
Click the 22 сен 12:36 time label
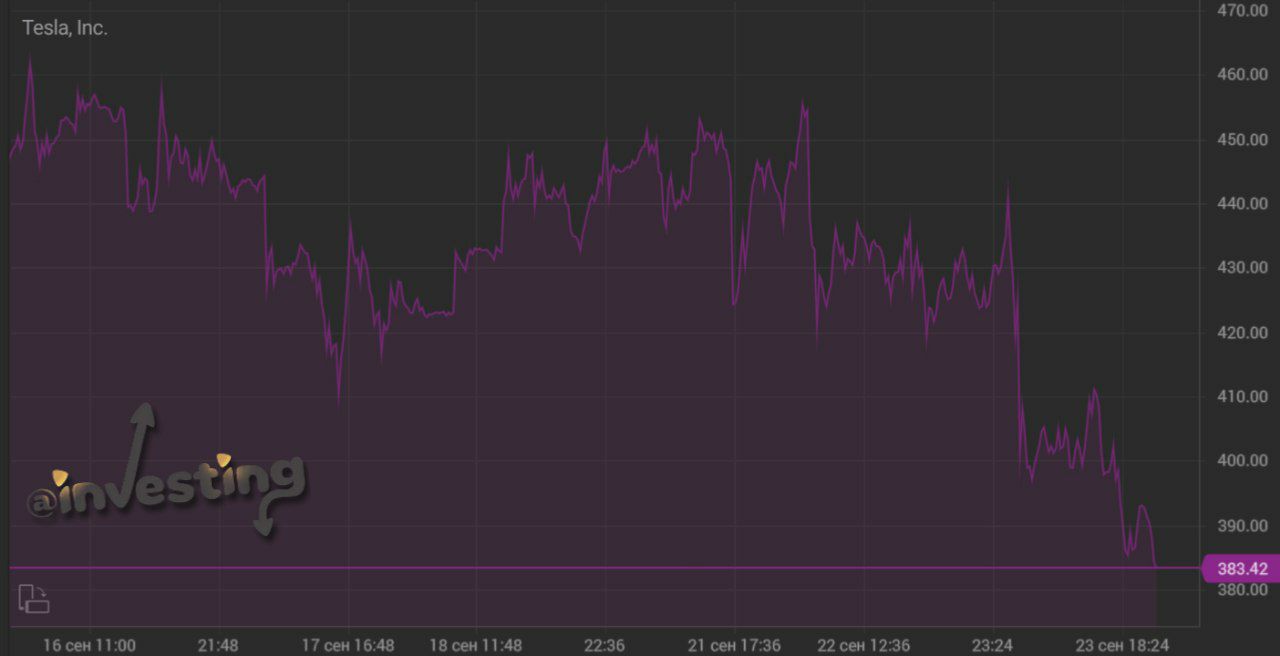(x=864, y=645)
